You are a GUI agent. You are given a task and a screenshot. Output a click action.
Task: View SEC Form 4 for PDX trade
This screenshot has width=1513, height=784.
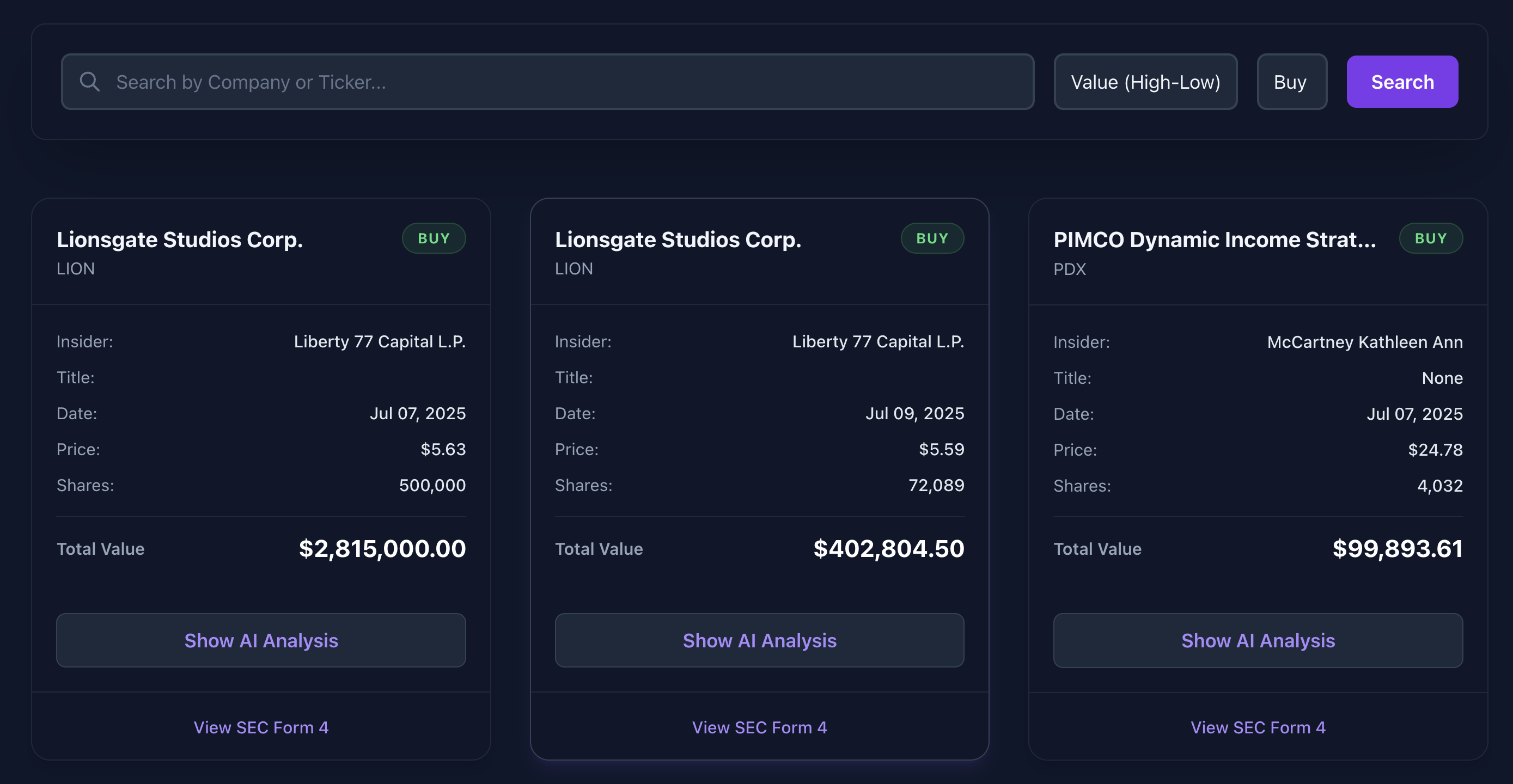tap(1258, 727)
